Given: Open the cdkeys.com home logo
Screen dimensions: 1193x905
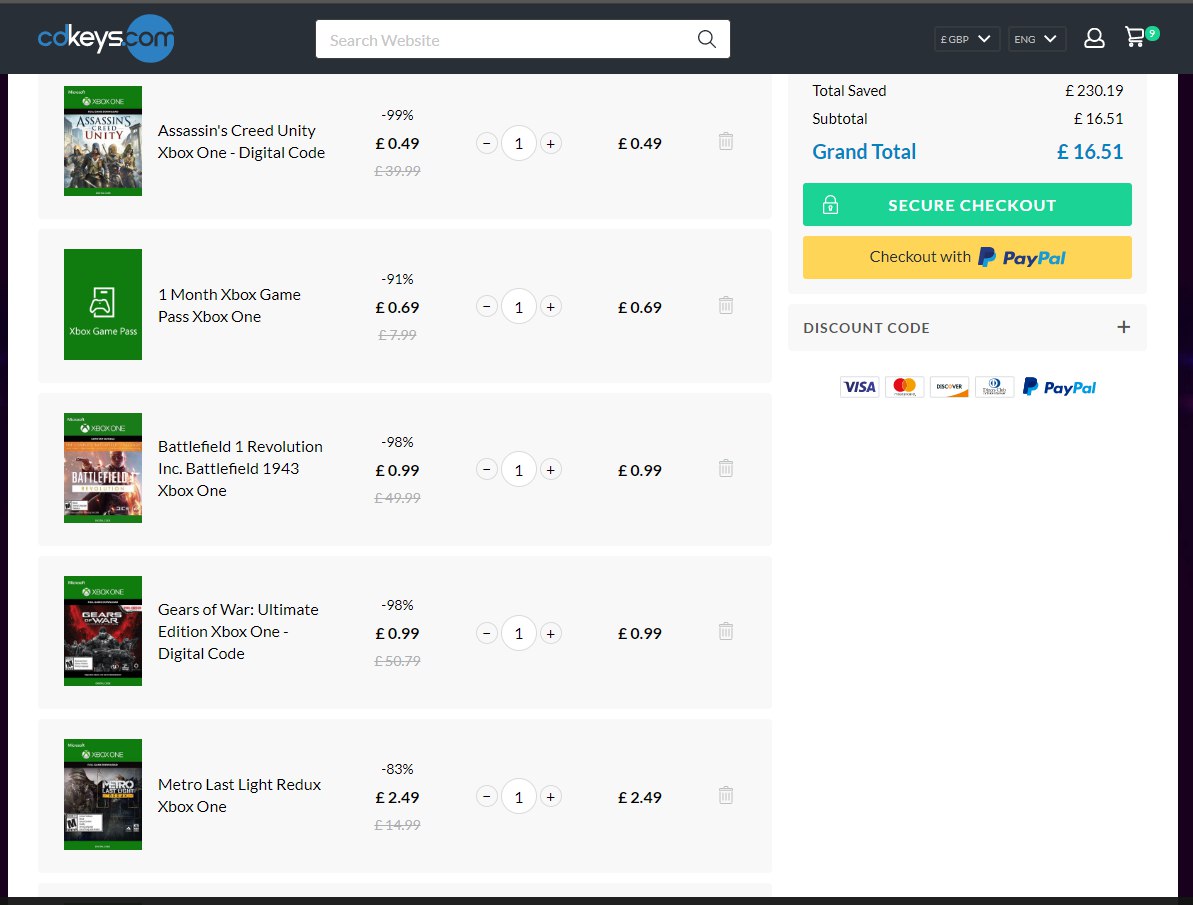Looking at the screenshot, I should pyautogui.click(x=106, y=38).
